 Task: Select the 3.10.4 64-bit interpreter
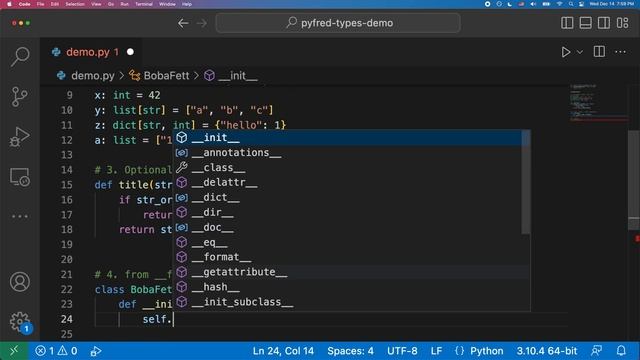547,351
